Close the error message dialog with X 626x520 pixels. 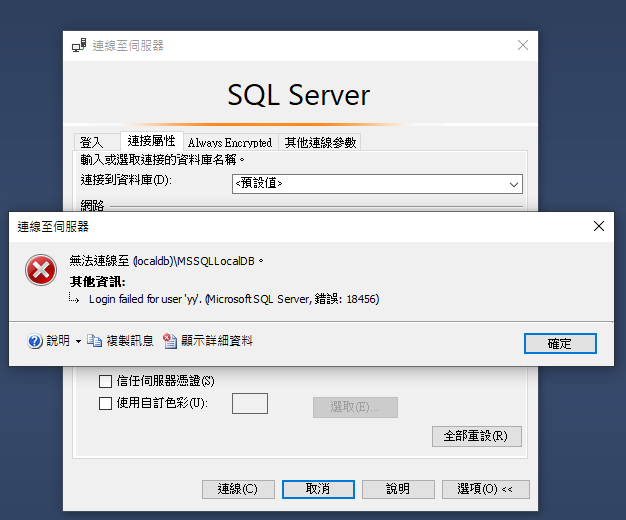click(x=598, y=226)
